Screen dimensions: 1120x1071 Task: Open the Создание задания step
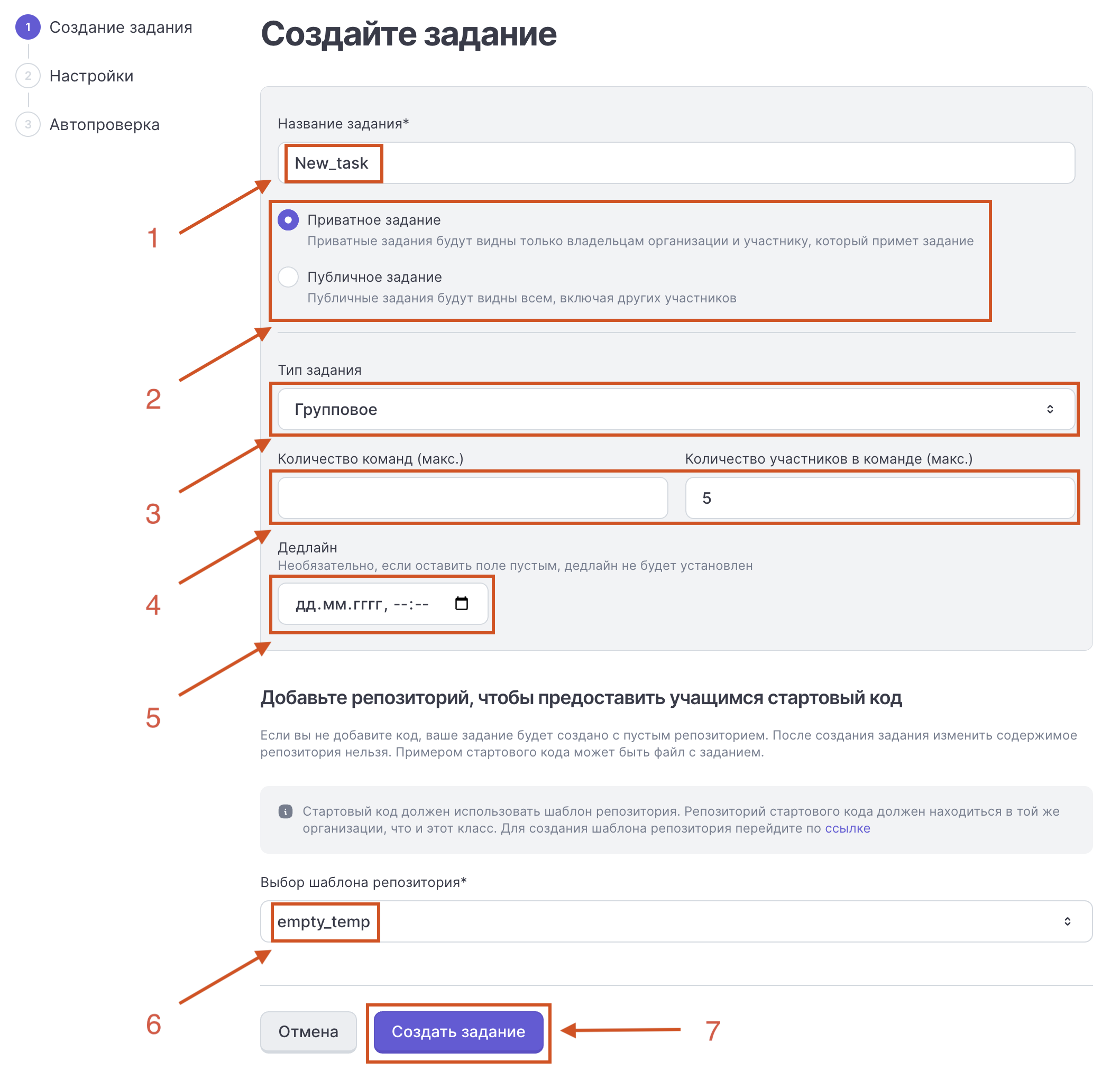click(x=121, y=27)
